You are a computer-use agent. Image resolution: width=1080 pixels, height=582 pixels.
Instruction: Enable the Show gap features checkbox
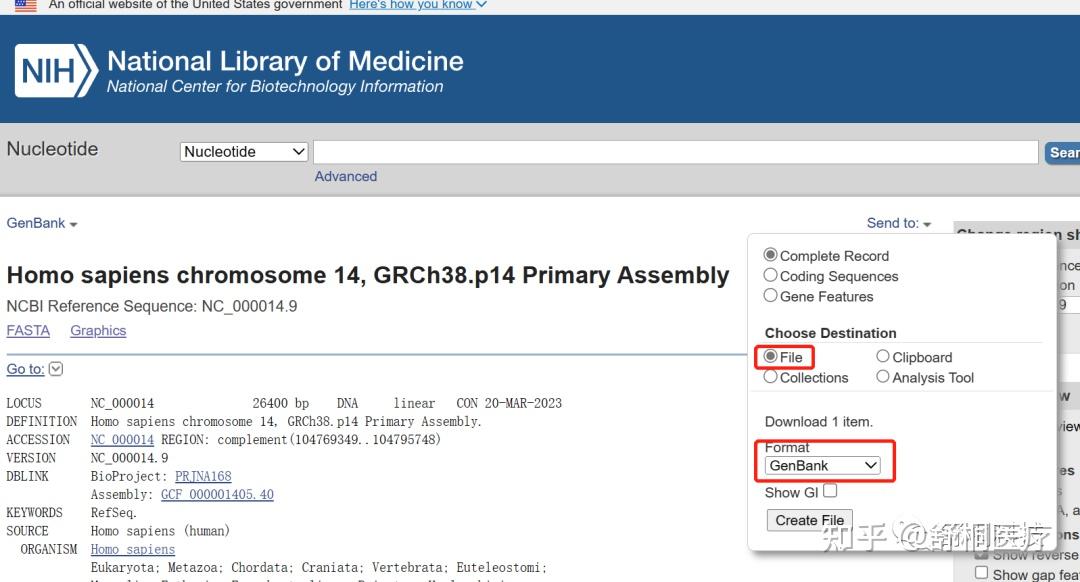(x=981, y=574)
